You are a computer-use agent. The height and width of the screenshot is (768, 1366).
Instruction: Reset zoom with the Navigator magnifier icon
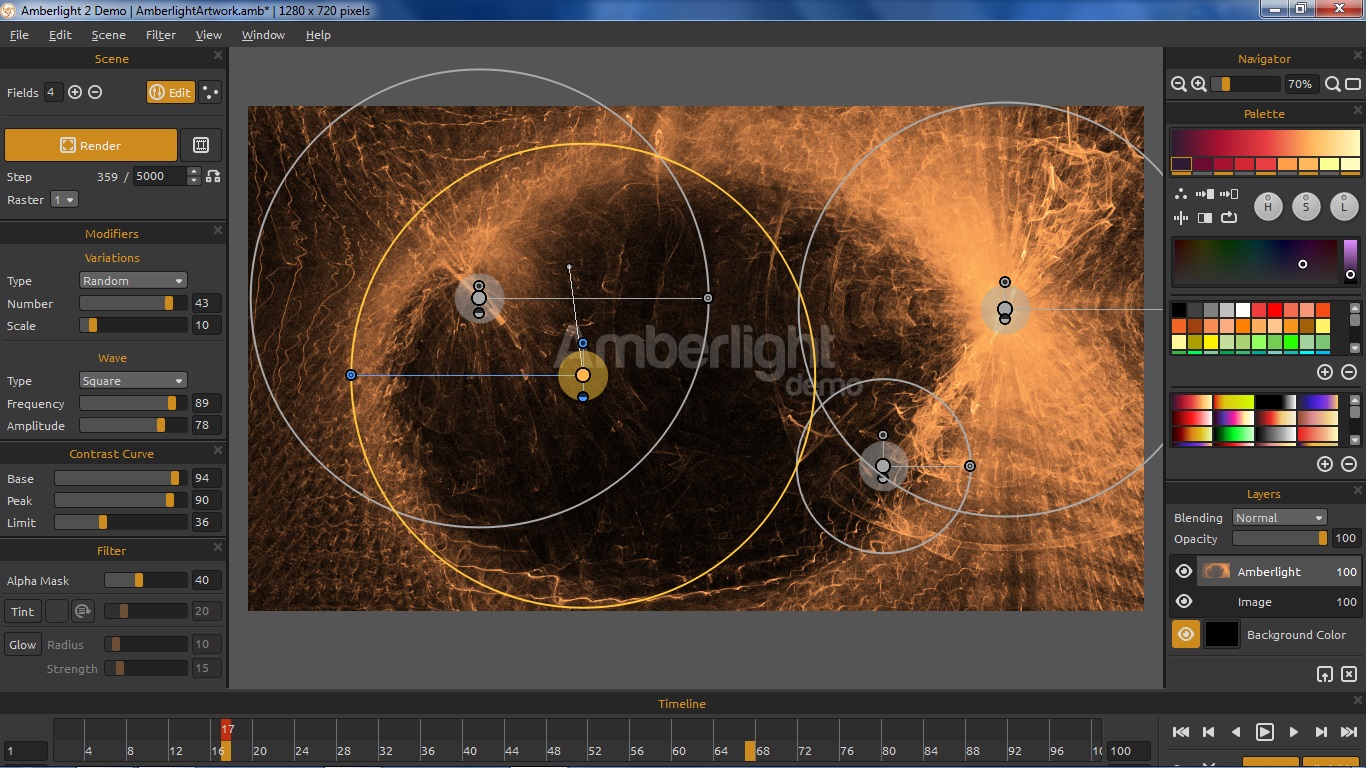click(x=1333, y=85)
